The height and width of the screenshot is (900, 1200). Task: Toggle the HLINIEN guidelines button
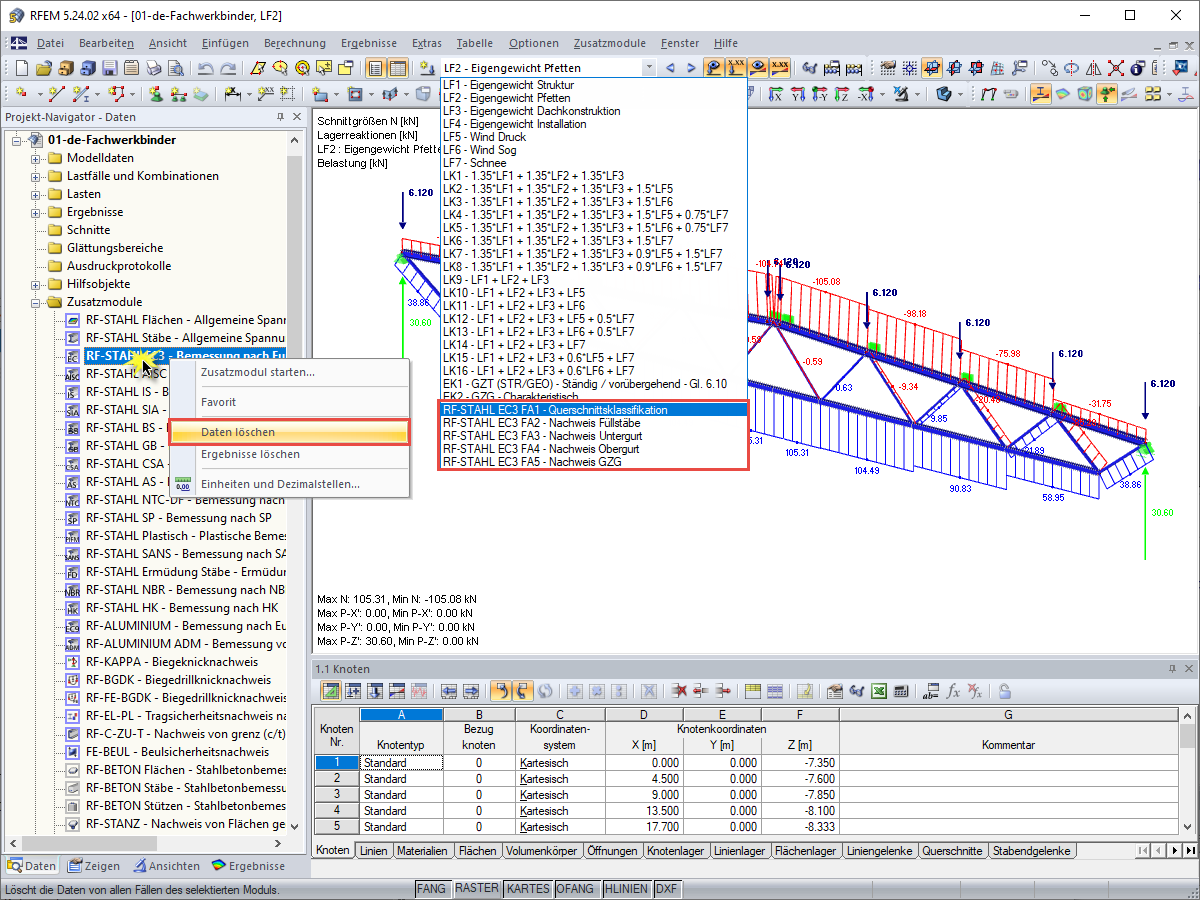(x=626, y=889)
